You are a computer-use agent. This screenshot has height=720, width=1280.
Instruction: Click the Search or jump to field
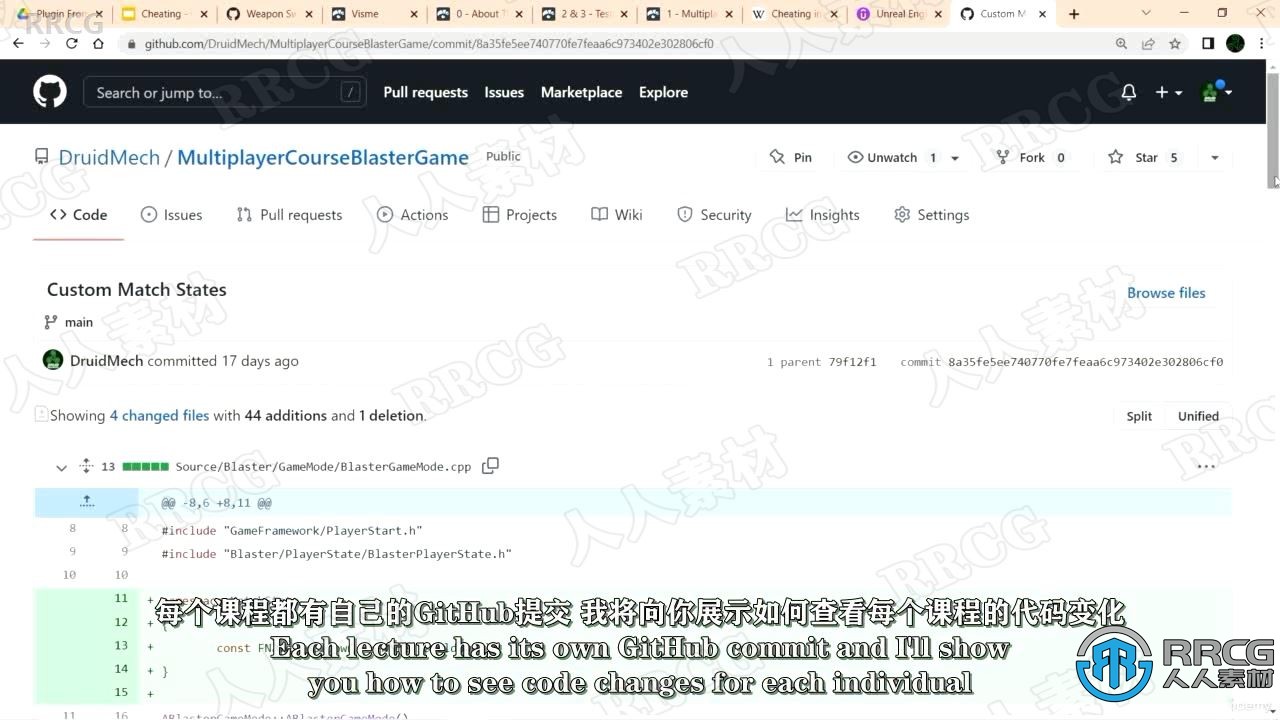pos(223,92)
